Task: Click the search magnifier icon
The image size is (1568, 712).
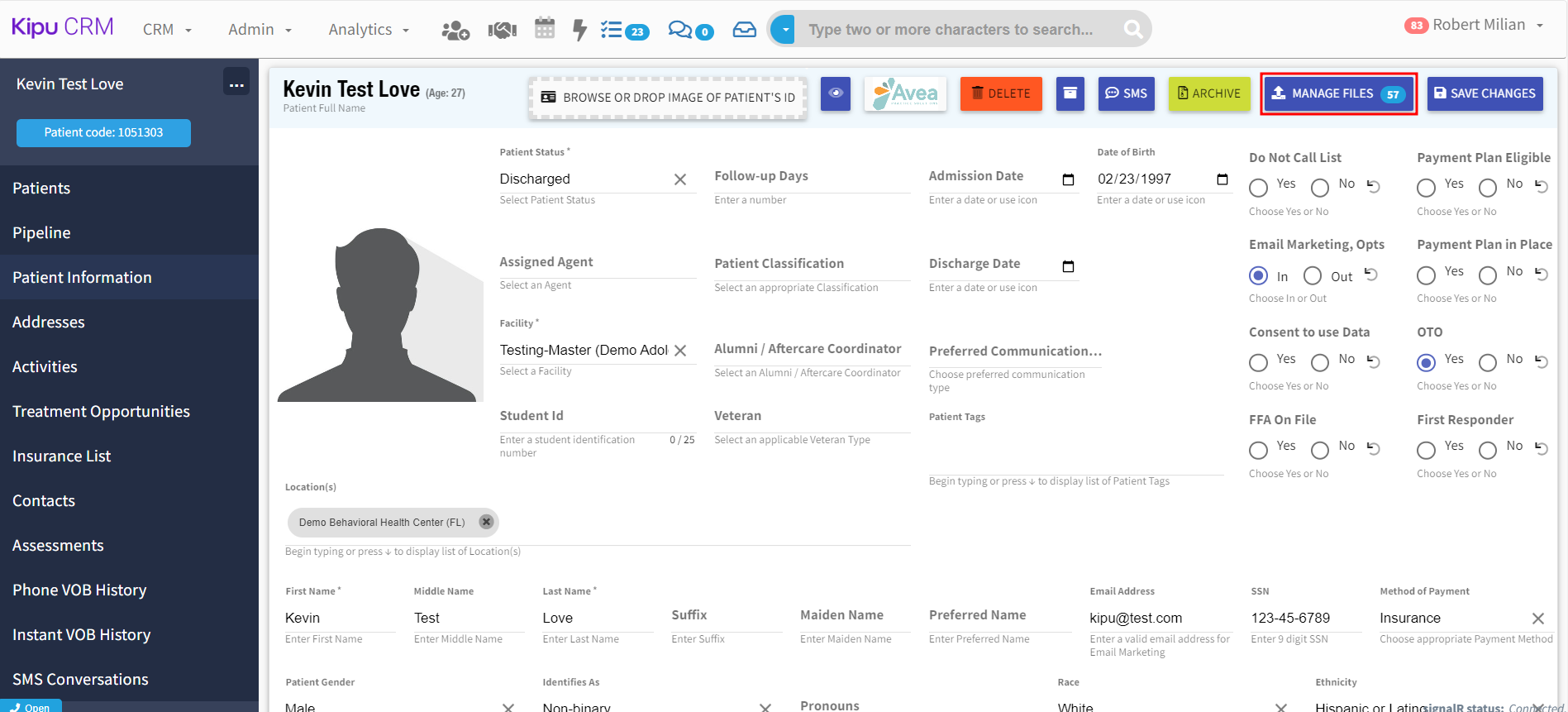Action: 1133,30
